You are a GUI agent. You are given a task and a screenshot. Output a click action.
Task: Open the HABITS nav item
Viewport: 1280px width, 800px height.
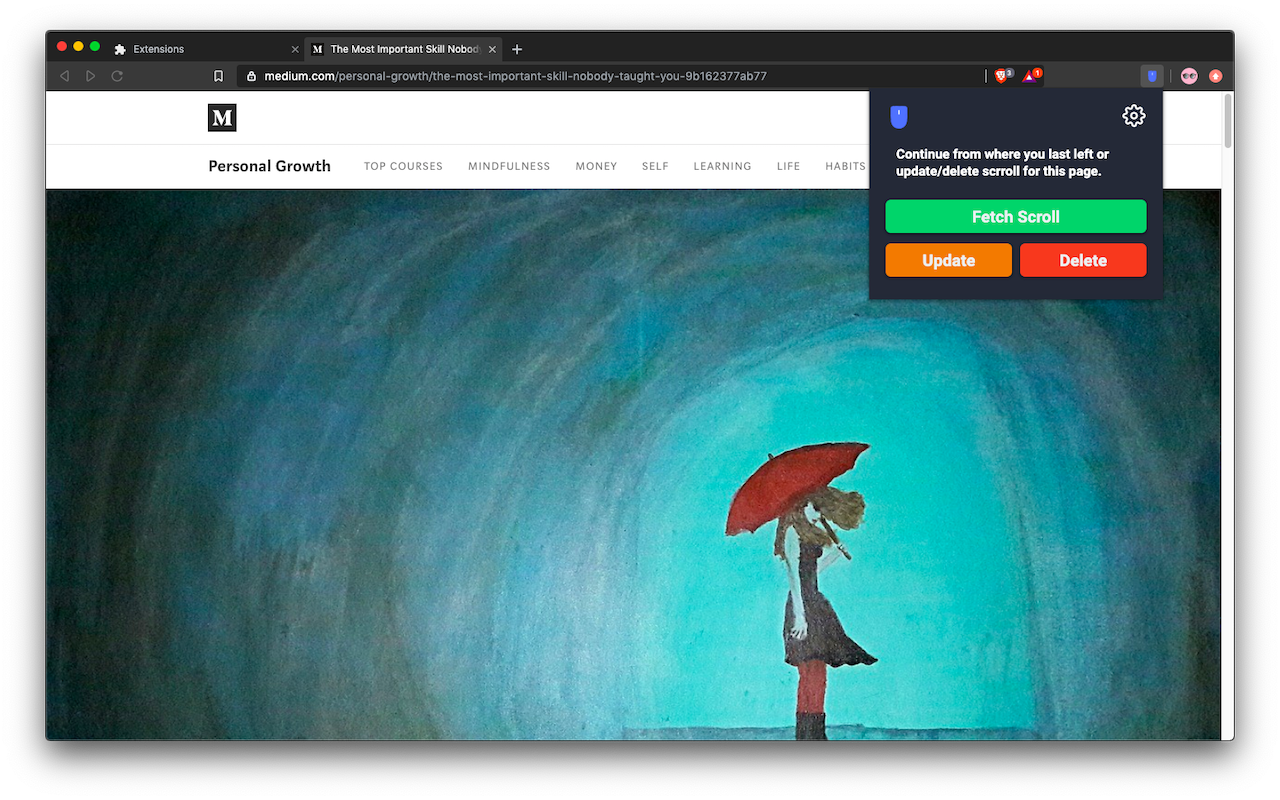click(845, 166)
